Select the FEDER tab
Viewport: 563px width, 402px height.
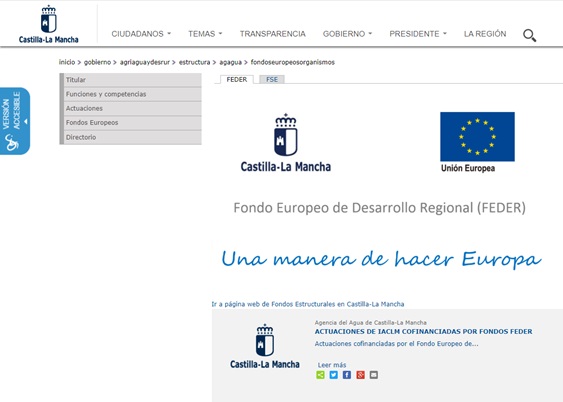pyautogui.click(x=237, y=79)
